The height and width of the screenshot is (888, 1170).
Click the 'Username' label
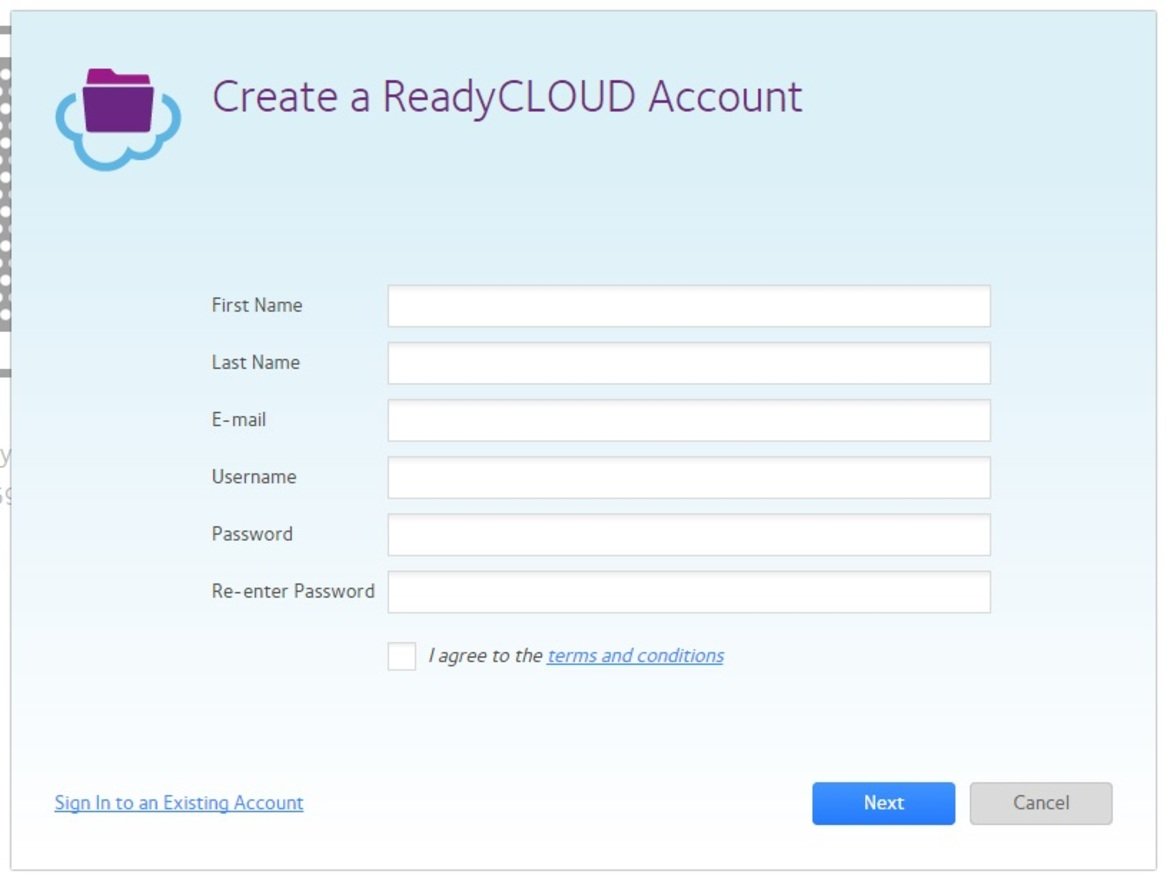click(254, 477)
